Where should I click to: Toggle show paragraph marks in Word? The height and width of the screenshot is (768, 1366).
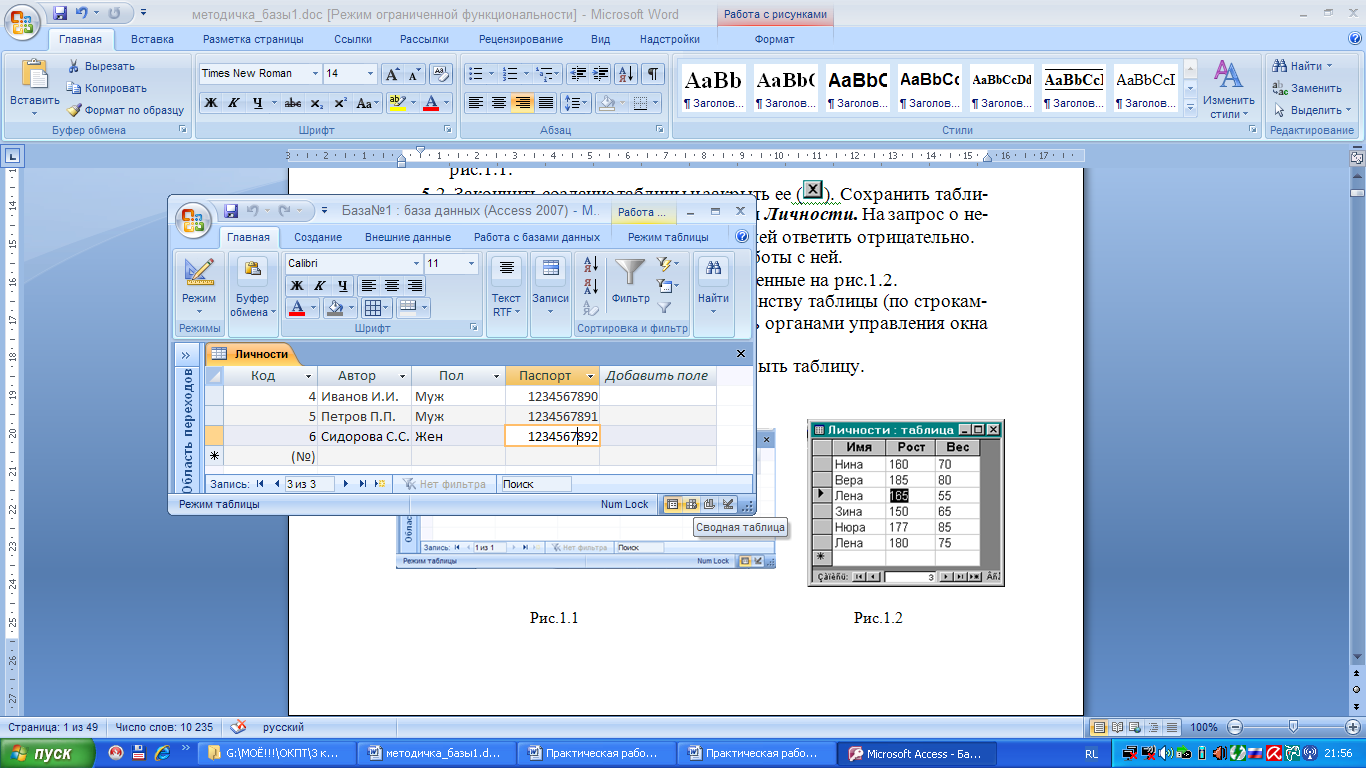(652, 74)
